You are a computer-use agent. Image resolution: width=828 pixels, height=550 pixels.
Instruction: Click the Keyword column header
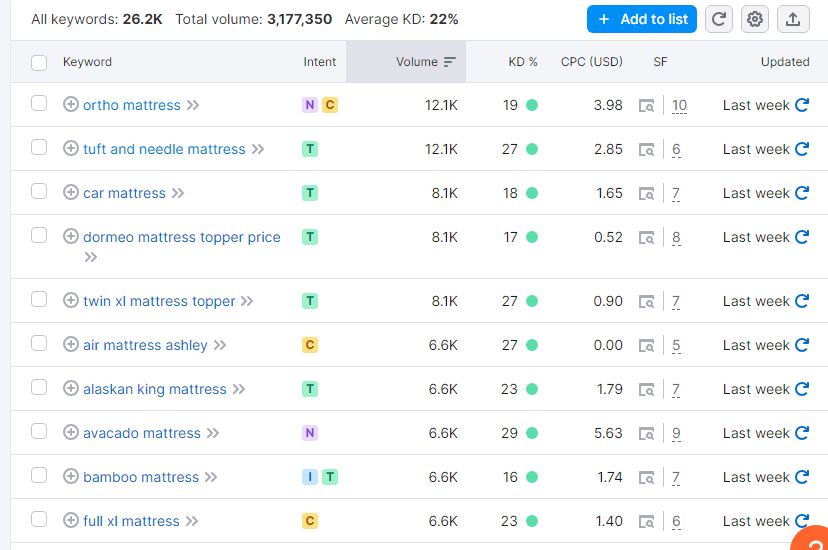point(87,62)
